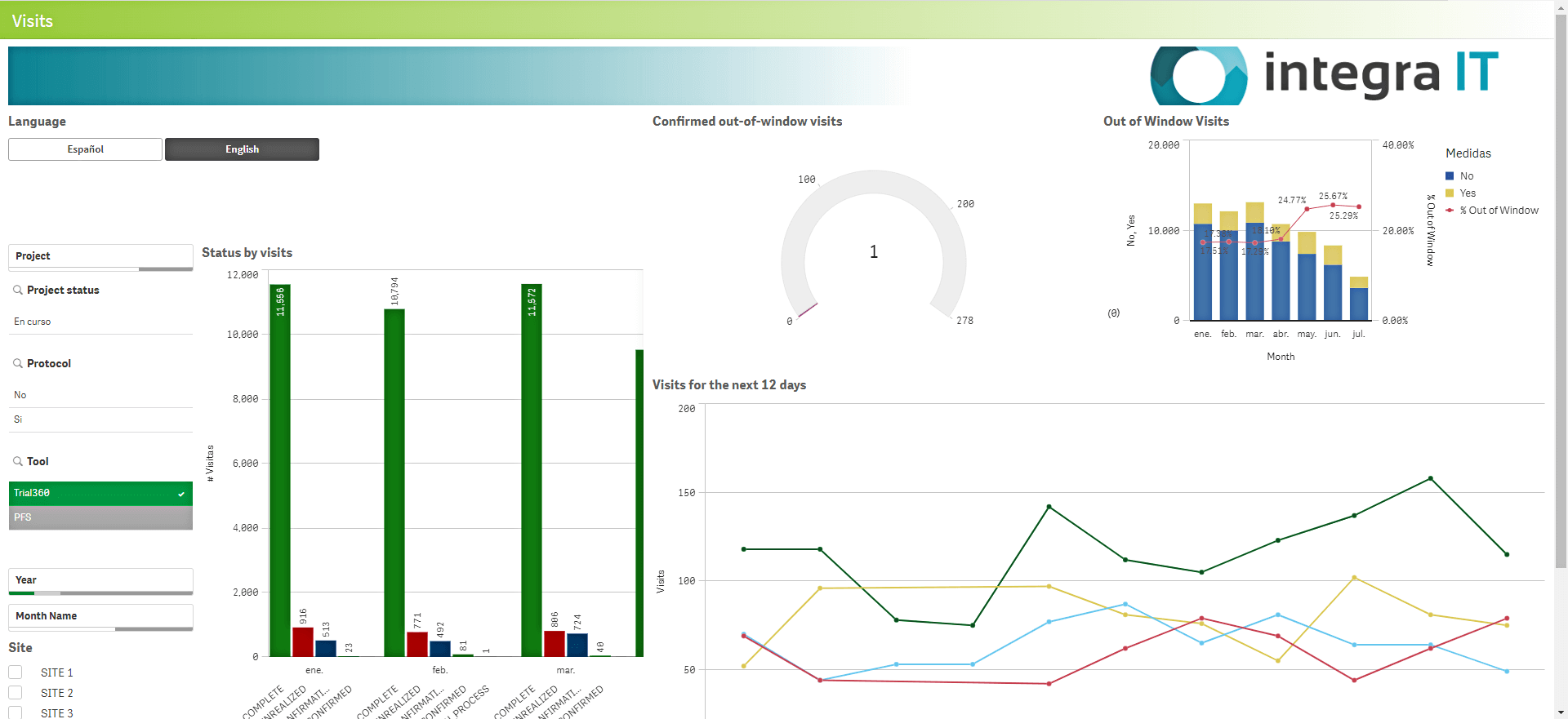Open search using the Tool magnifier icon
The height and width of the screenshot is (719, 1568).
point(18,461)
